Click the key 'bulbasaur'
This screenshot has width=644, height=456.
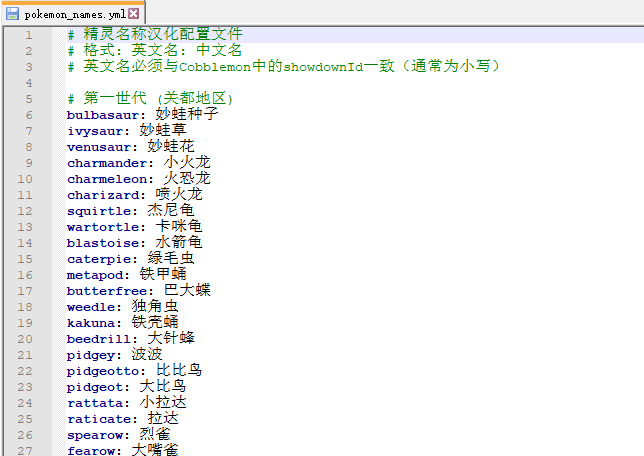(x=102, y=115)
